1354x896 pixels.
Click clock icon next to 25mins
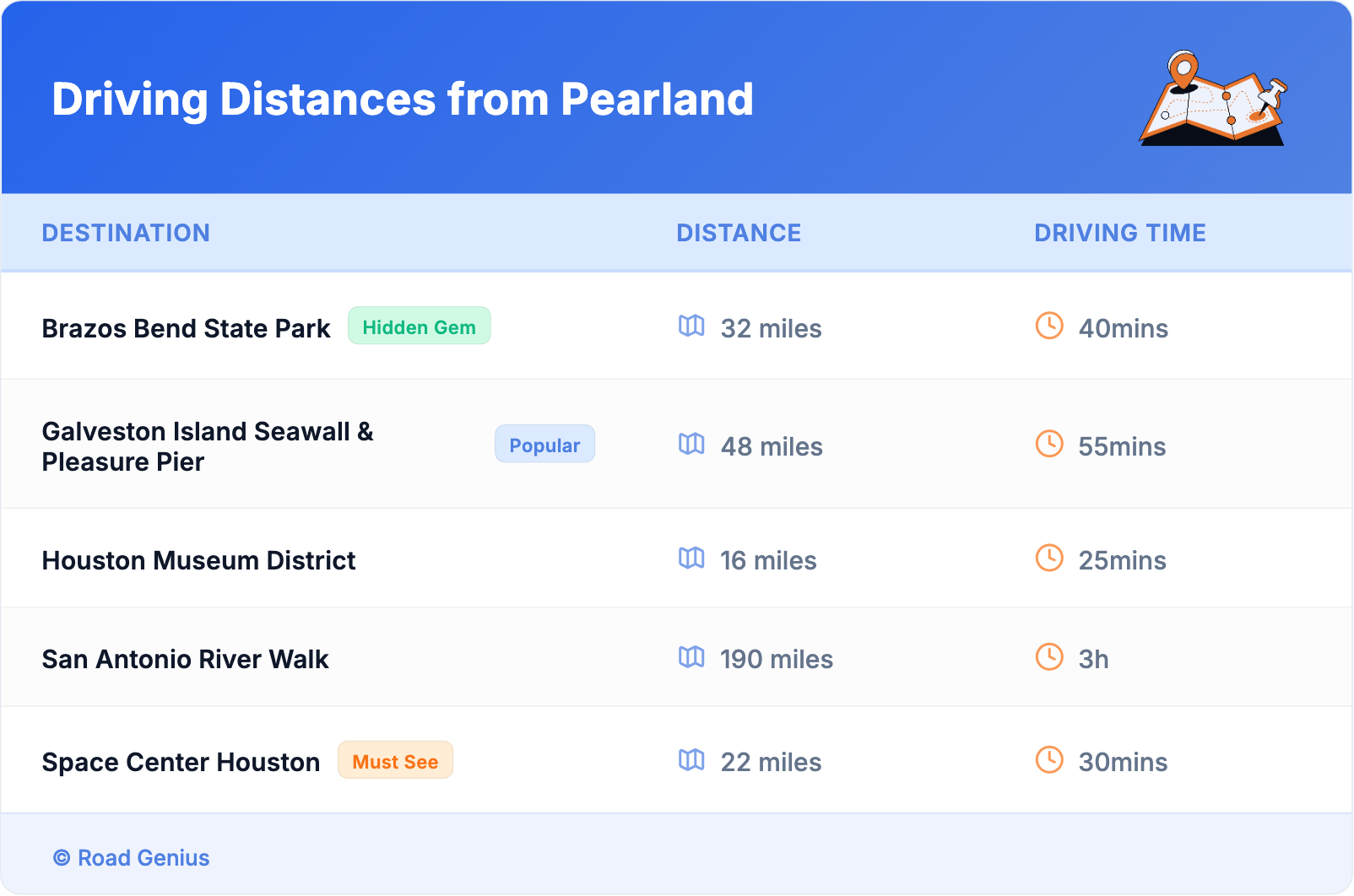pyautogui.click(x=1049, y=559)
